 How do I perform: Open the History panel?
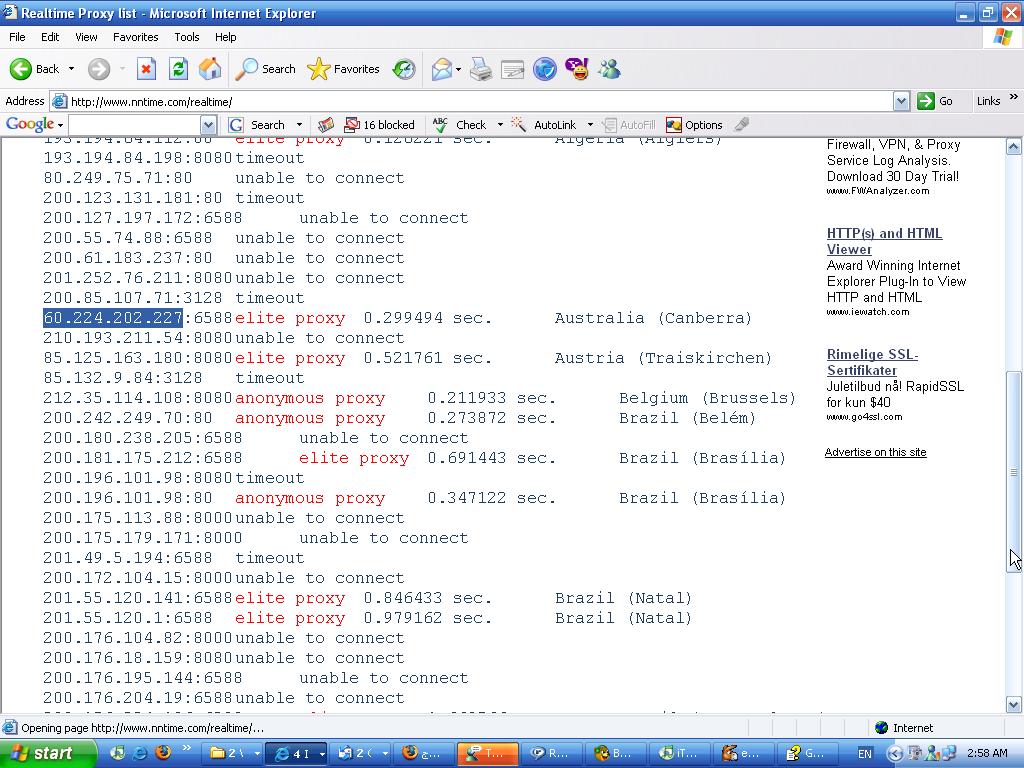404,69
